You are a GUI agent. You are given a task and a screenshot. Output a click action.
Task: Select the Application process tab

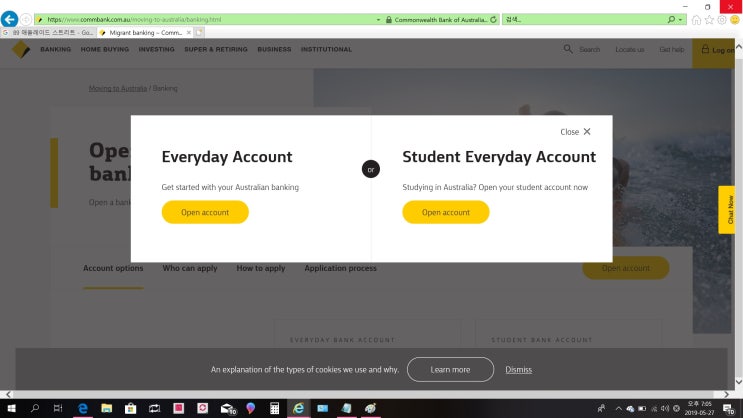coord(340,268)
